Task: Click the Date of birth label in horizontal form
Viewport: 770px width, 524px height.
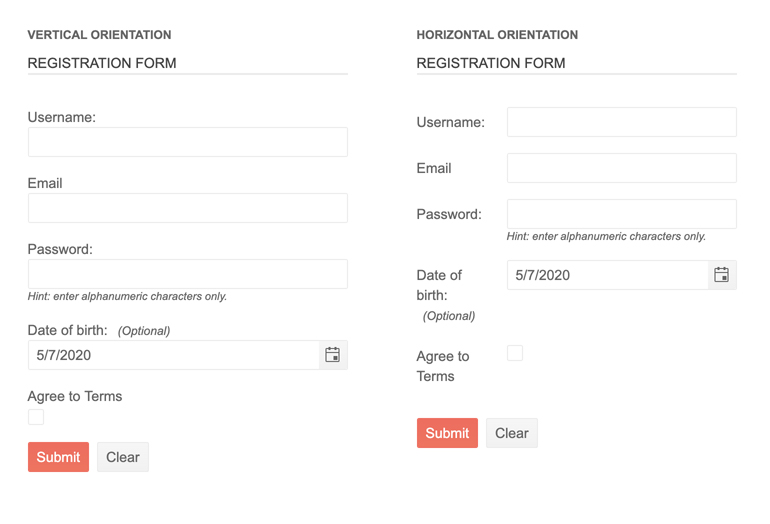Action: tap(439, 285)
